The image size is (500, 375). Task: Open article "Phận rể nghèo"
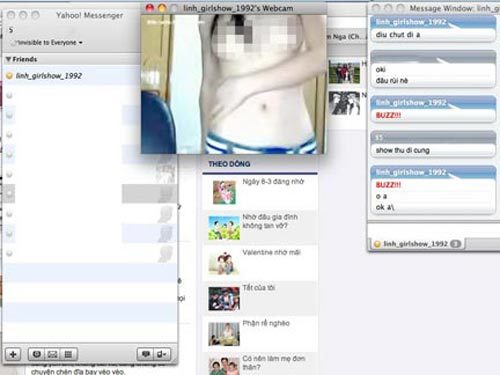(266, 323)
